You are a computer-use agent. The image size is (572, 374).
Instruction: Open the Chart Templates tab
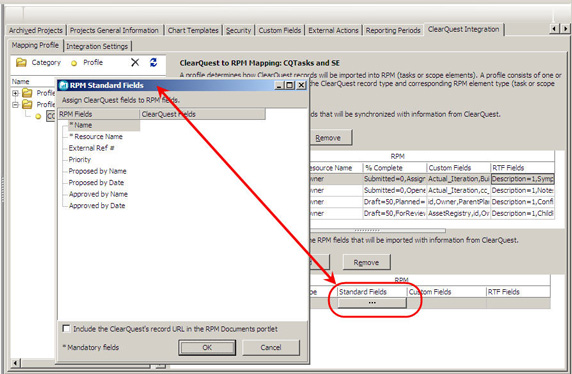(x=193, y=30)
